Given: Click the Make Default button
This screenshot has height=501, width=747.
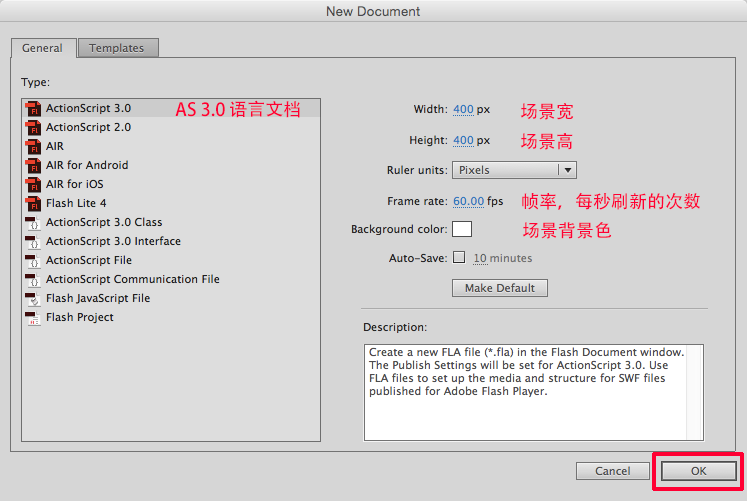Looking at the screenshot, I should 500,288.
